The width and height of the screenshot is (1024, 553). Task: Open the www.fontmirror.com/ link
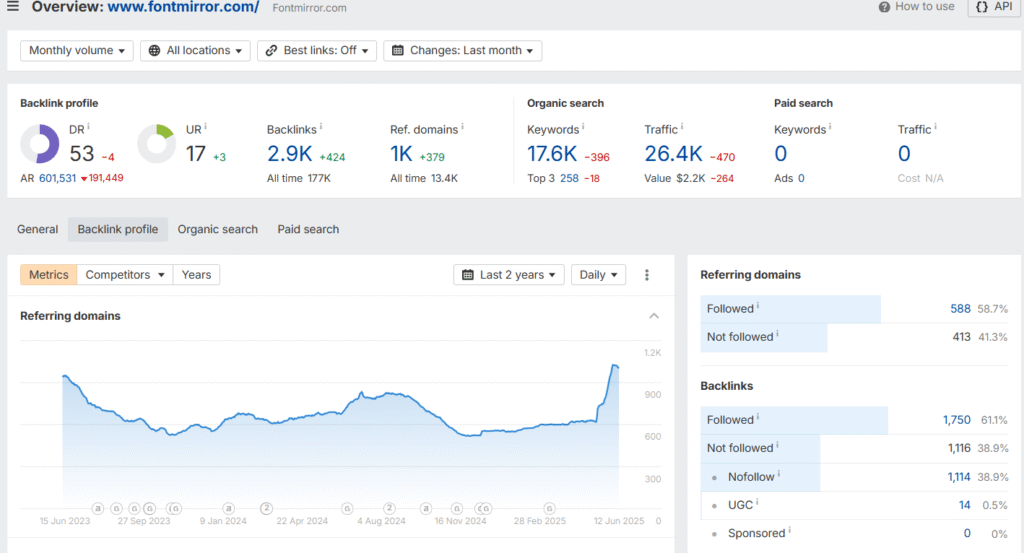(x=183, y=7)
